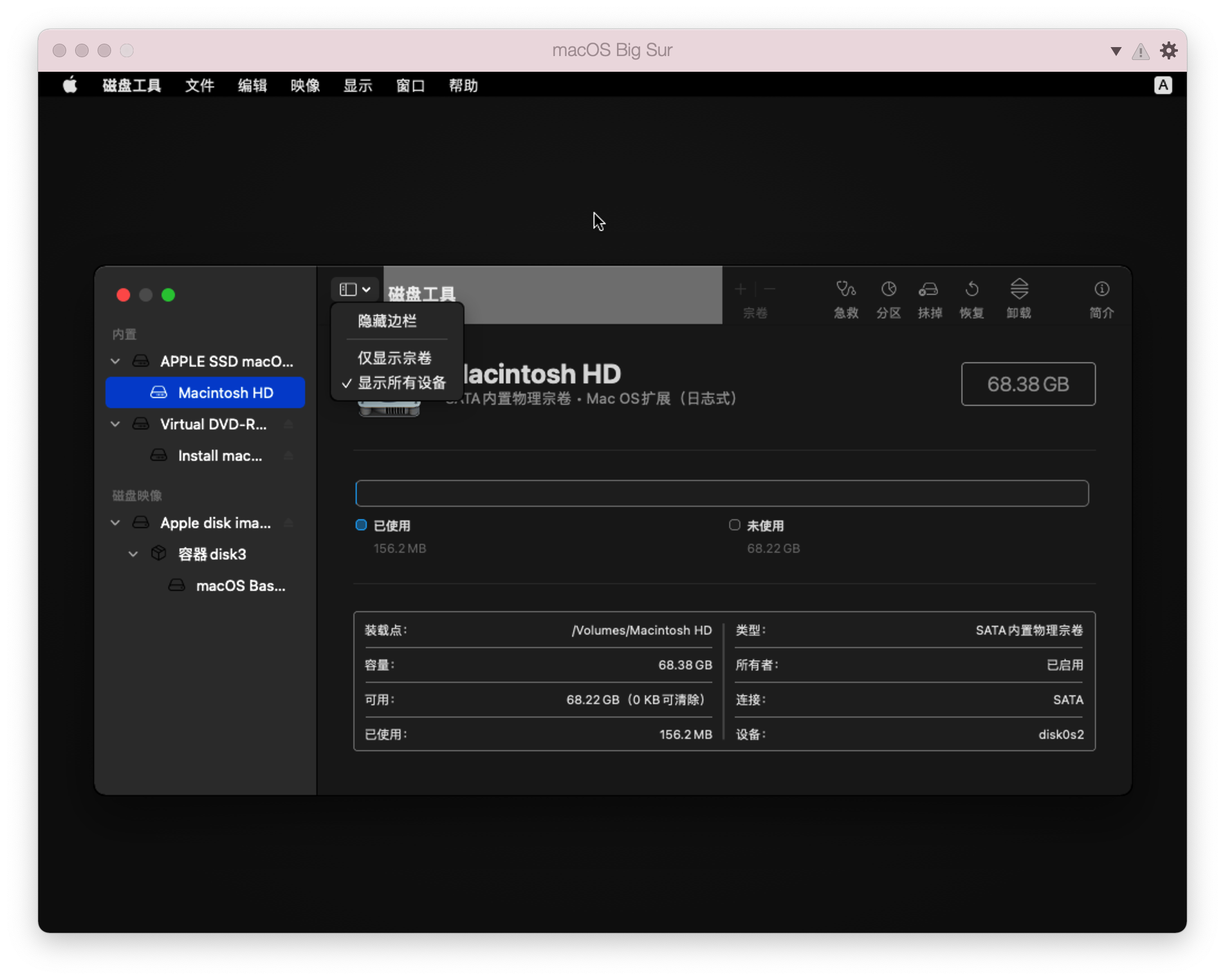Viewport: 1225px width, 980px height.
Task: Open volume info with 简介 icon
Action: coord(1101,298)
